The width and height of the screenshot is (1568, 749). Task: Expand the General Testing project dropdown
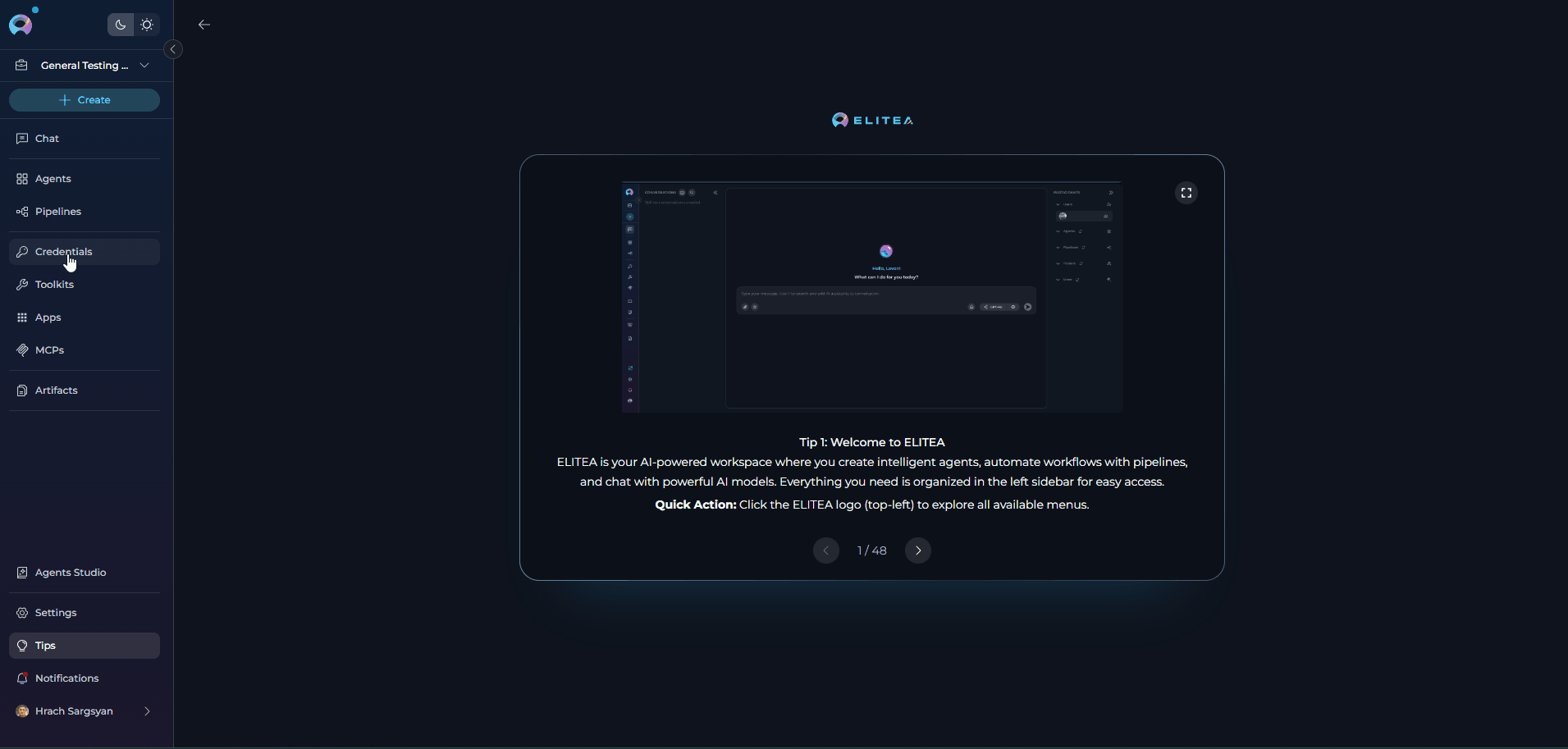click(144, 66)
